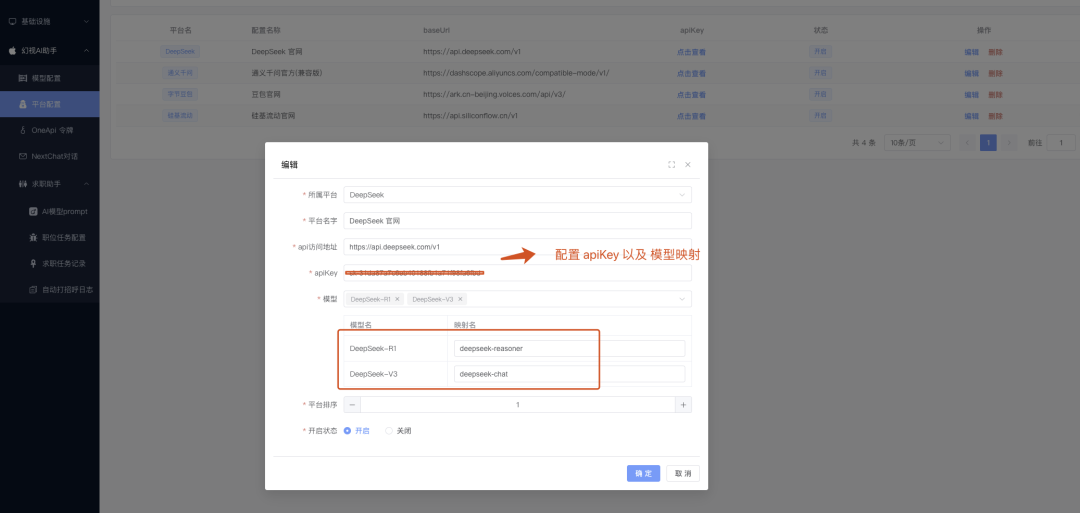
Task: Click the 确定 button
Action: 643,473
